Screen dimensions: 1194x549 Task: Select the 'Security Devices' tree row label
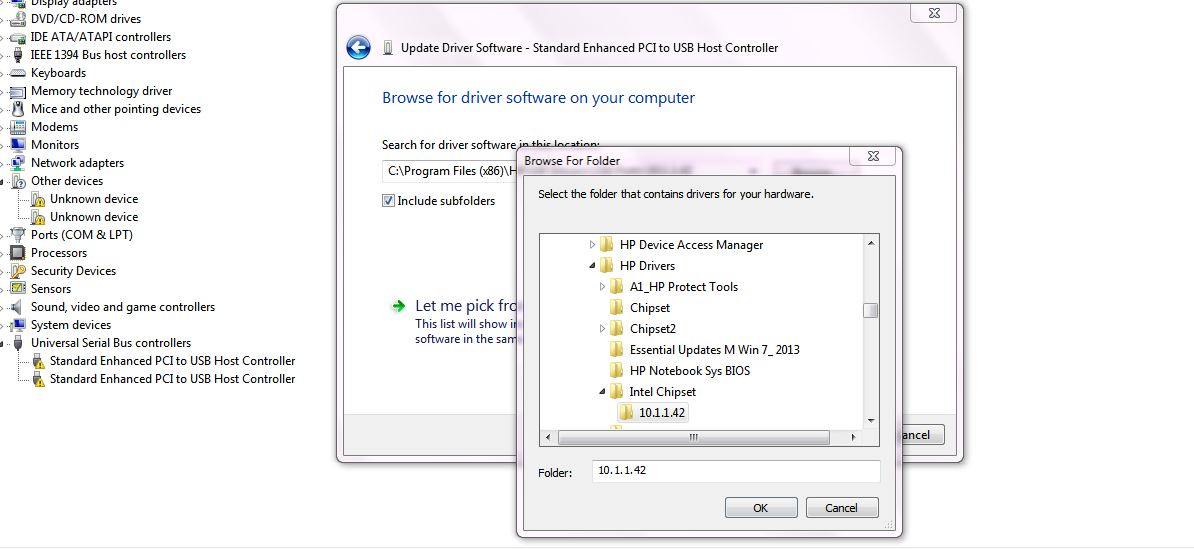pyautogui.click(x=73, y=271)
